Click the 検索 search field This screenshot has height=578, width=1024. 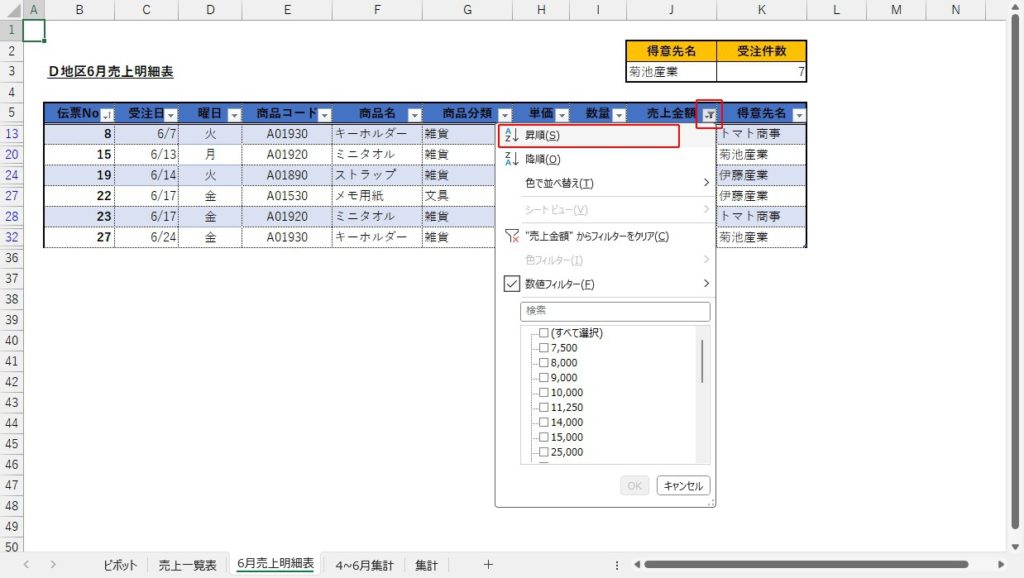(x=615, y=311)
